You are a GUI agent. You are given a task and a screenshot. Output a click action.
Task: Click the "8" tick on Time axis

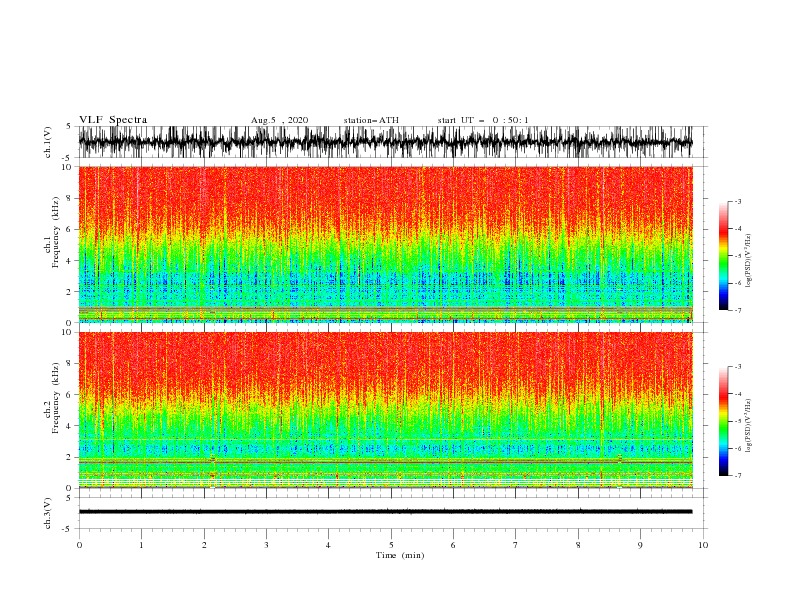pos(578,545)
